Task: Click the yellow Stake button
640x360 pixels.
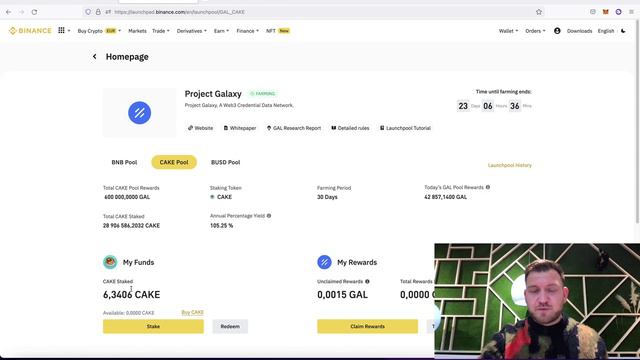Action: 153,327
